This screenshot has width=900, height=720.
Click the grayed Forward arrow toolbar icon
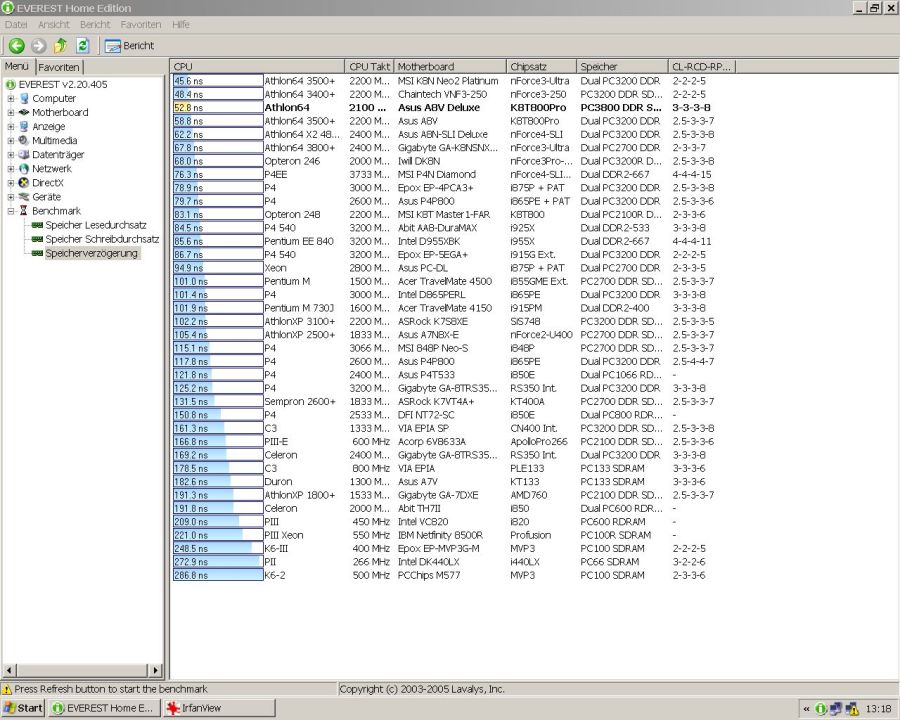tap(38, 45)
